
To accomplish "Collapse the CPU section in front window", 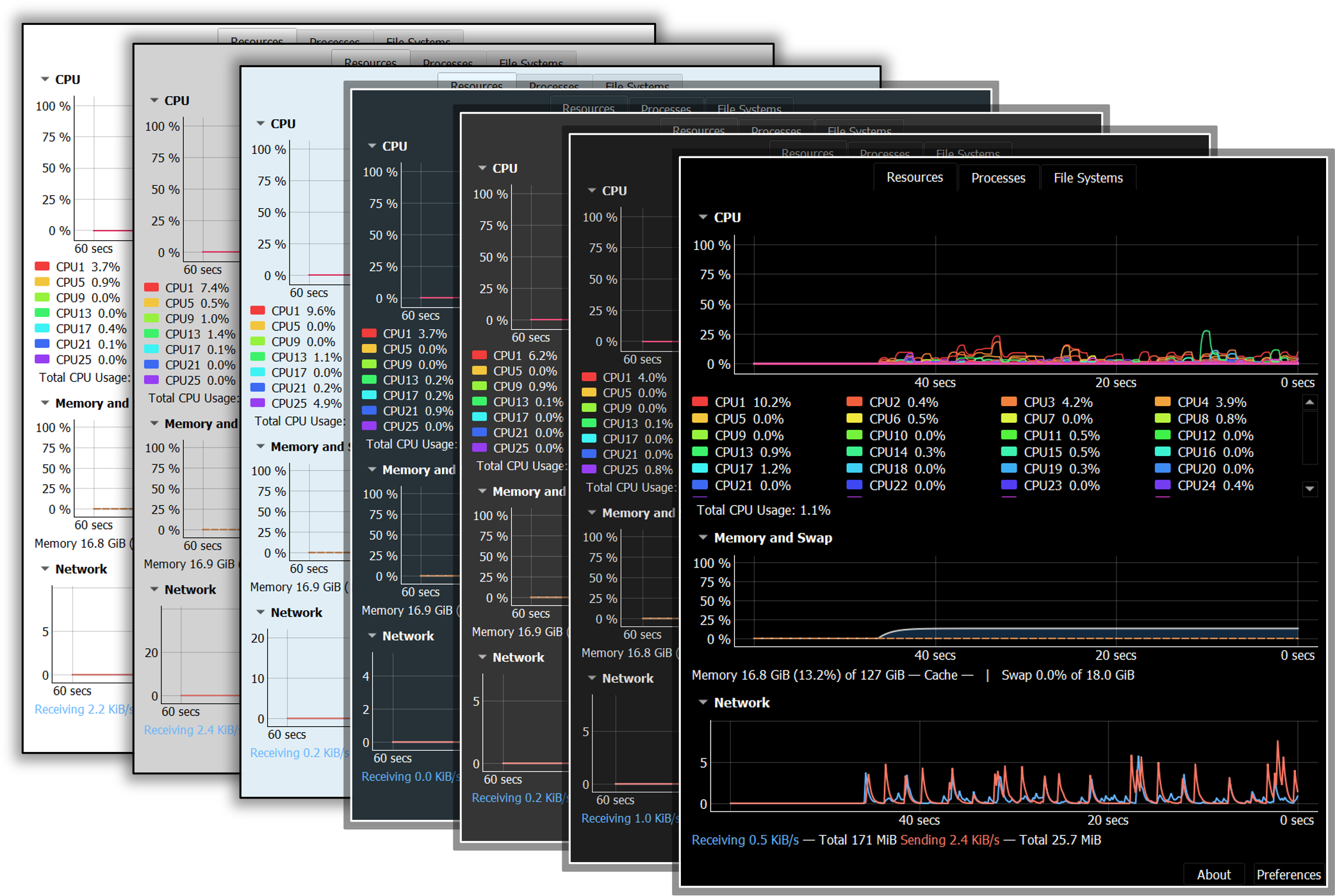I will (x=703, y=217).
